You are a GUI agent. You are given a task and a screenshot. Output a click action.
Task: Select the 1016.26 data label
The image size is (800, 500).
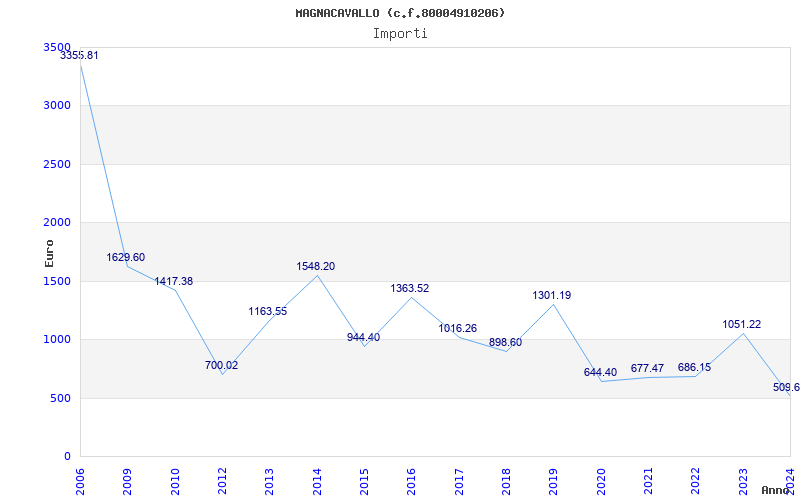click(458, 329)
